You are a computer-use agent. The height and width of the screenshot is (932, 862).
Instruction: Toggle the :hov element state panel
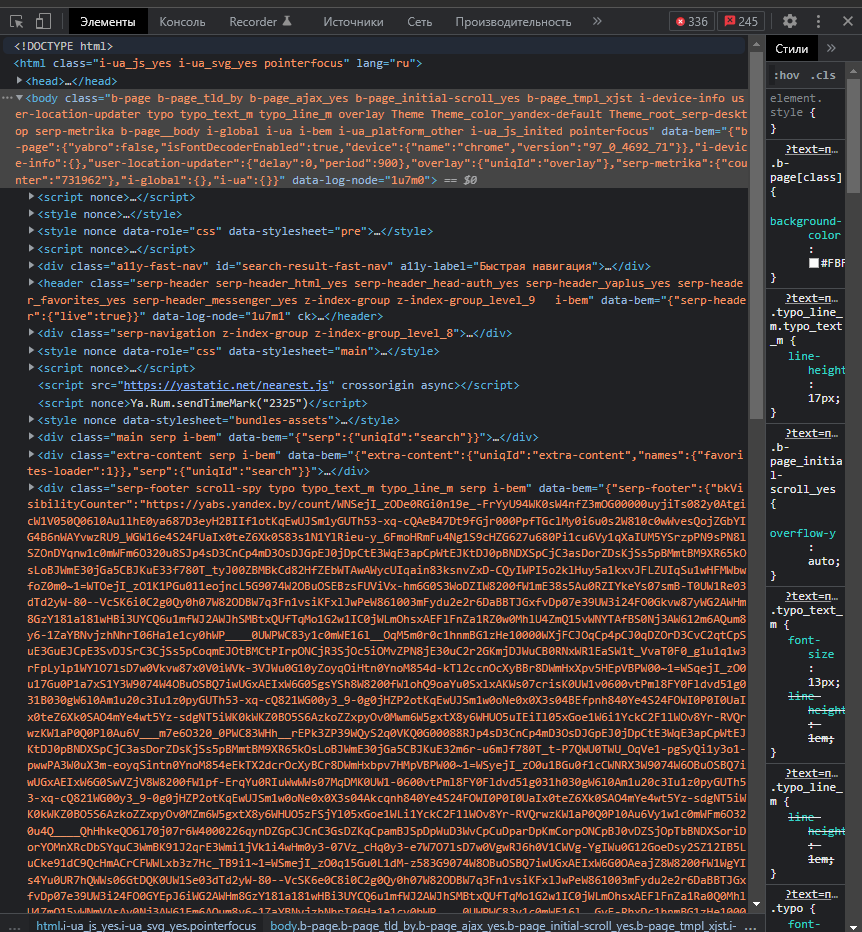coord(787,75)
